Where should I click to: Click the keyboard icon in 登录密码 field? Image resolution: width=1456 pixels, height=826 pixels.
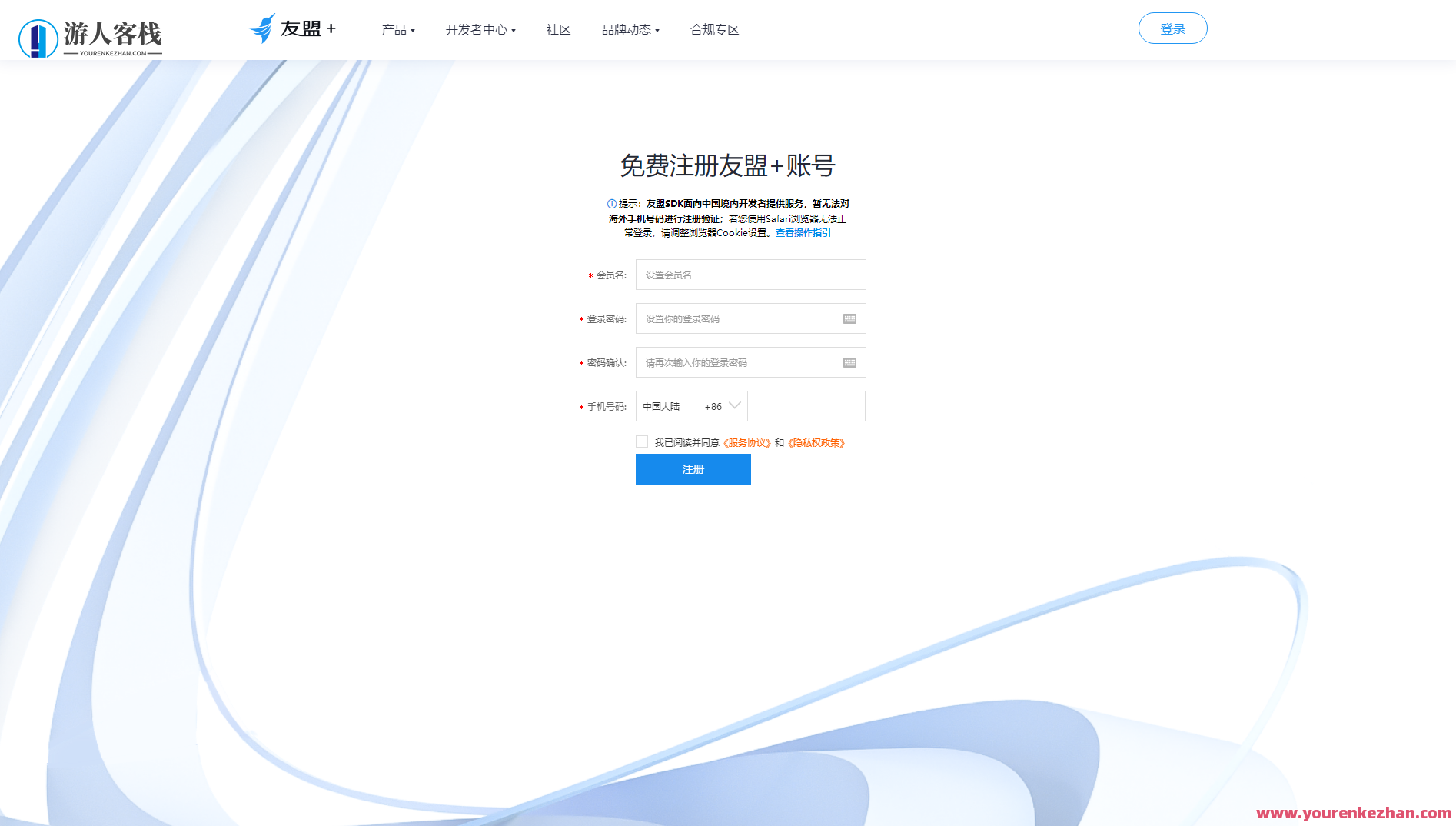849,318
